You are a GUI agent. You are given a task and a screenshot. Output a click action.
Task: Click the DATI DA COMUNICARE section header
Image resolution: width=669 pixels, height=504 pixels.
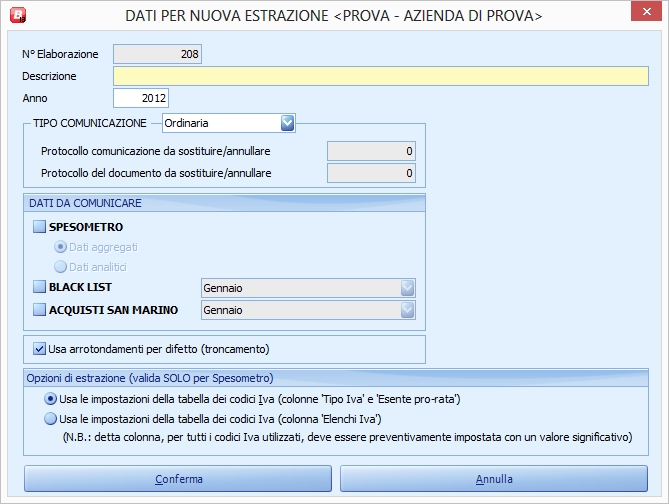point(224,203)
